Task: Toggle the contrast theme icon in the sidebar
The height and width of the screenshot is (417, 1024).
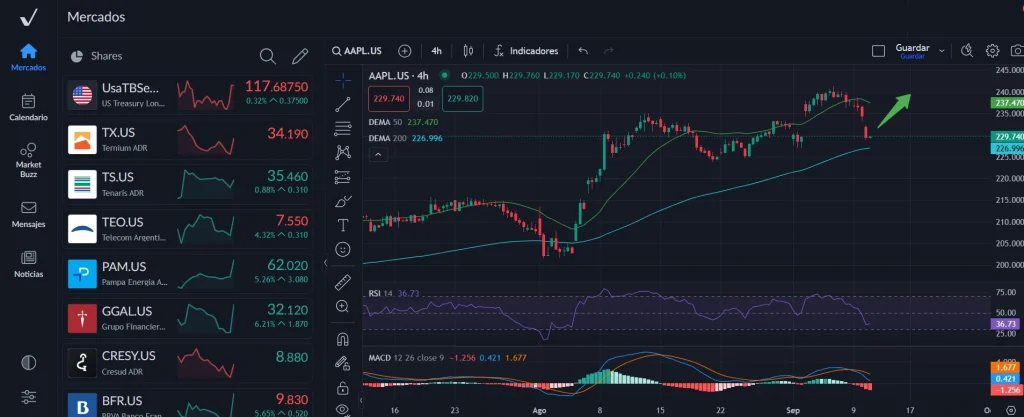Action: pos(28,362)
